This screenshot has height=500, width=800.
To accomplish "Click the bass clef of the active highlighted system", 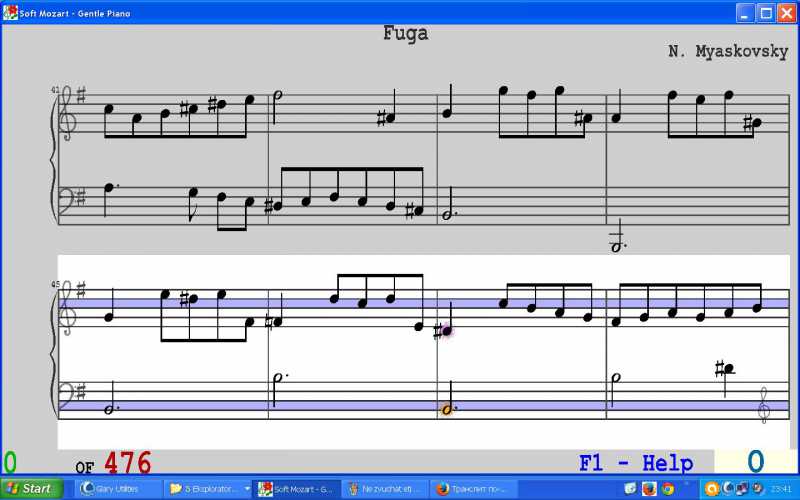I will (x=67, y=397).
